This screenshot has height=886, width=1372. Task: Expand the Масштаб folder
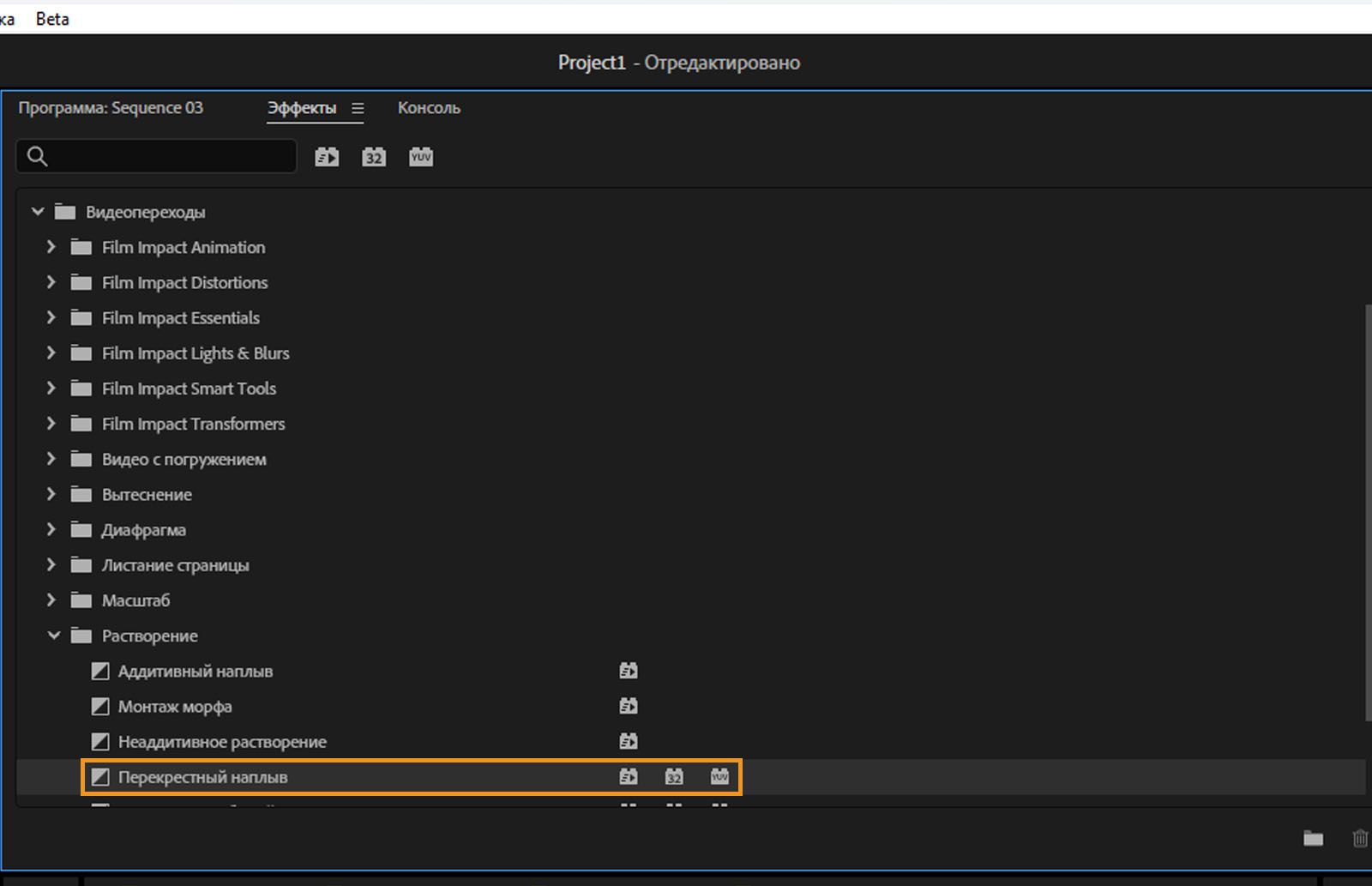pyautogui.click(x=51, y=600)
